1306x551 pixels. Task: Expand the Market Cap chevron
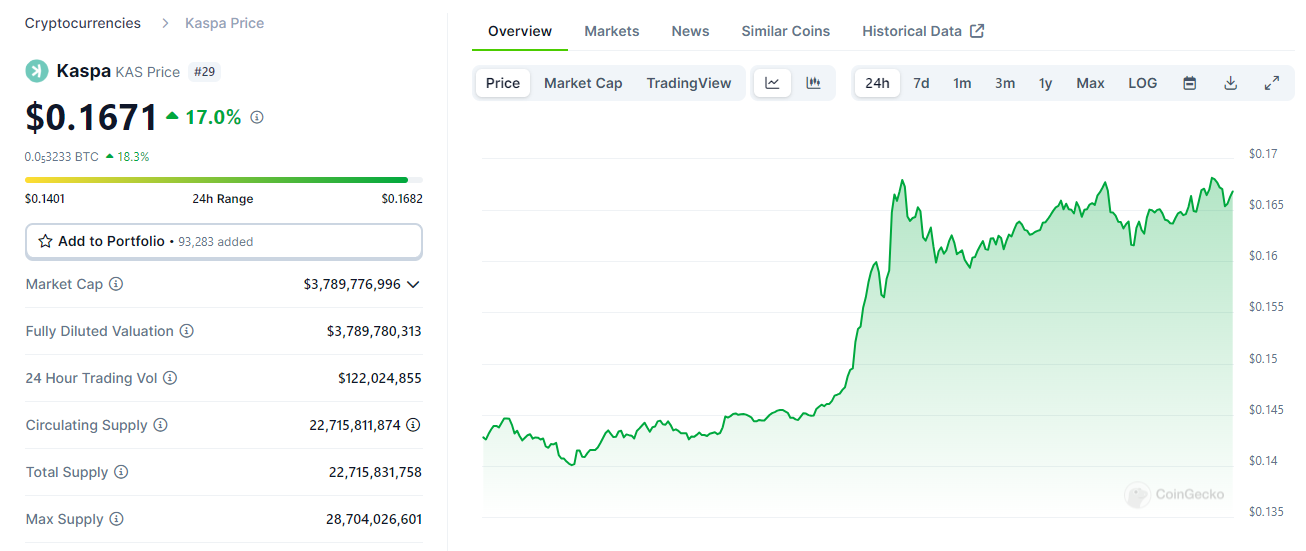click(x=413, y=284)
